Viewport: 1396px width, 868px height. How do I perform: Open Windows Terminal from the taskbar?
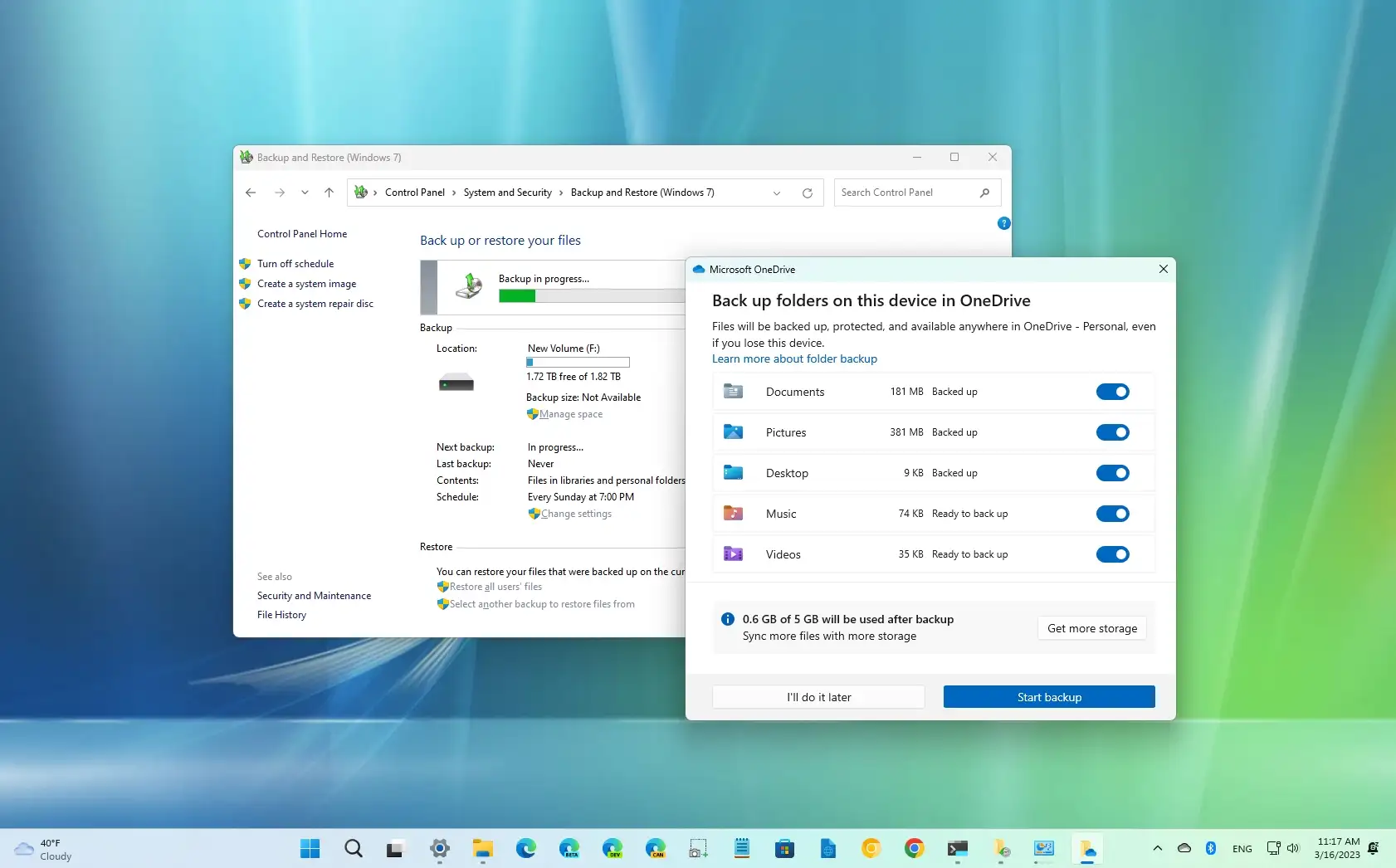click(957, 849)
